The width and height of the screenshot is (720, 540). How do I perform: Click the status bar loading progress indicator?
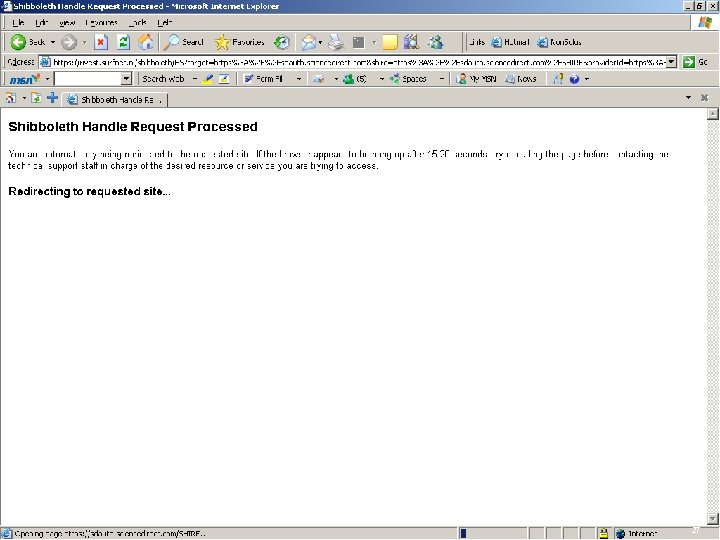coord(492,533)
